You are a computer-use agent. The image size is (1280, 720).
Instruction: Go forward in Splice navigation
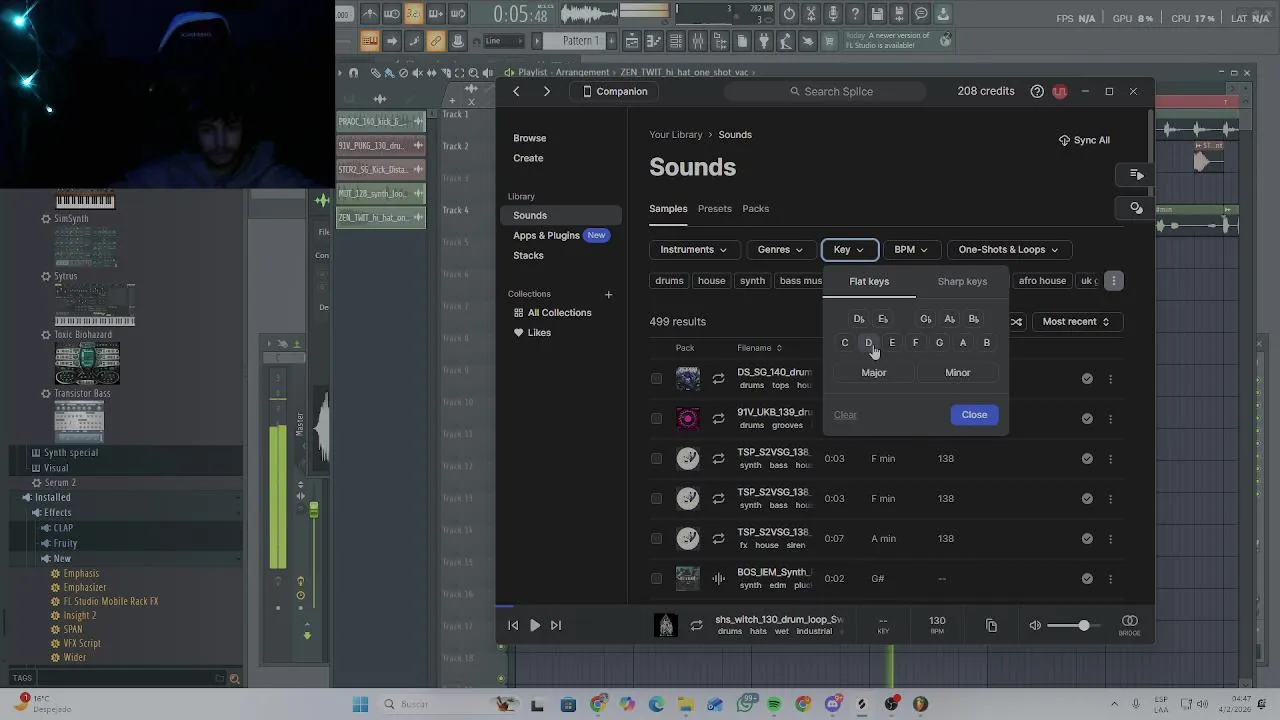[x=546, y=91]
